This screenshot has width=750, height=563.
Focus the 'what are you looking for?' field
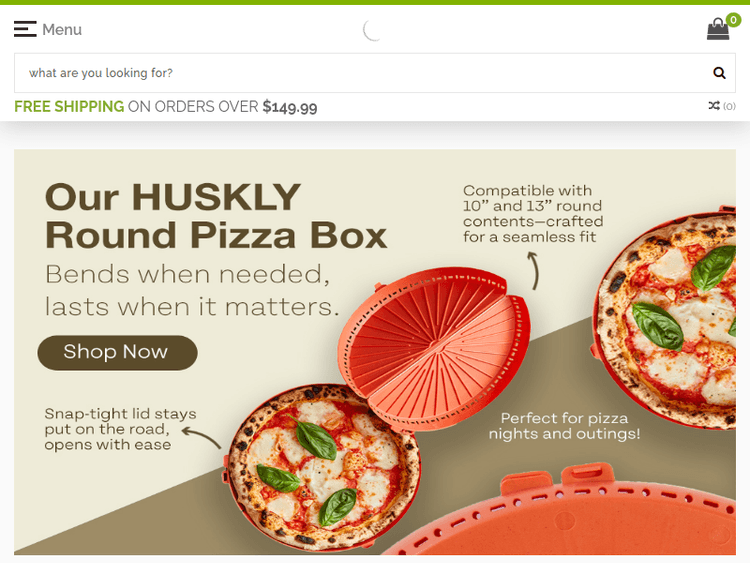point(363,73)
